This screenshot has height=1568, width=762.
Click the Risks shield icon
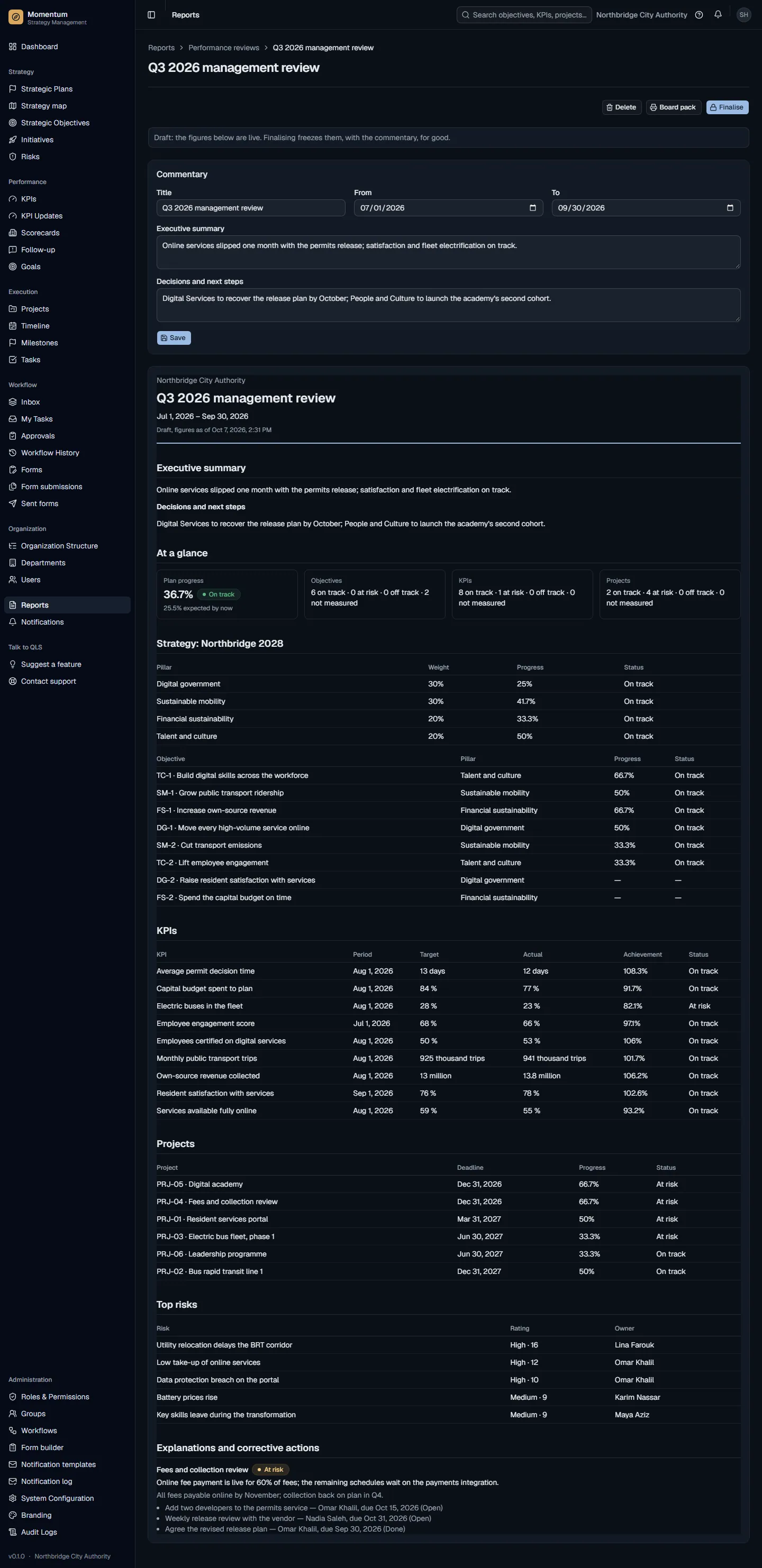[x=13, y=157]
